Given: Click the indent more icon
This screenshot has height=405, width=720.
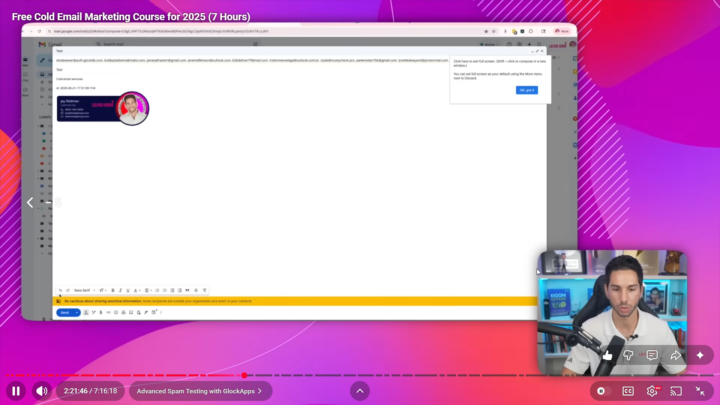Looking at the screenshot, I should pyautogui.click(x=180, y=290).
